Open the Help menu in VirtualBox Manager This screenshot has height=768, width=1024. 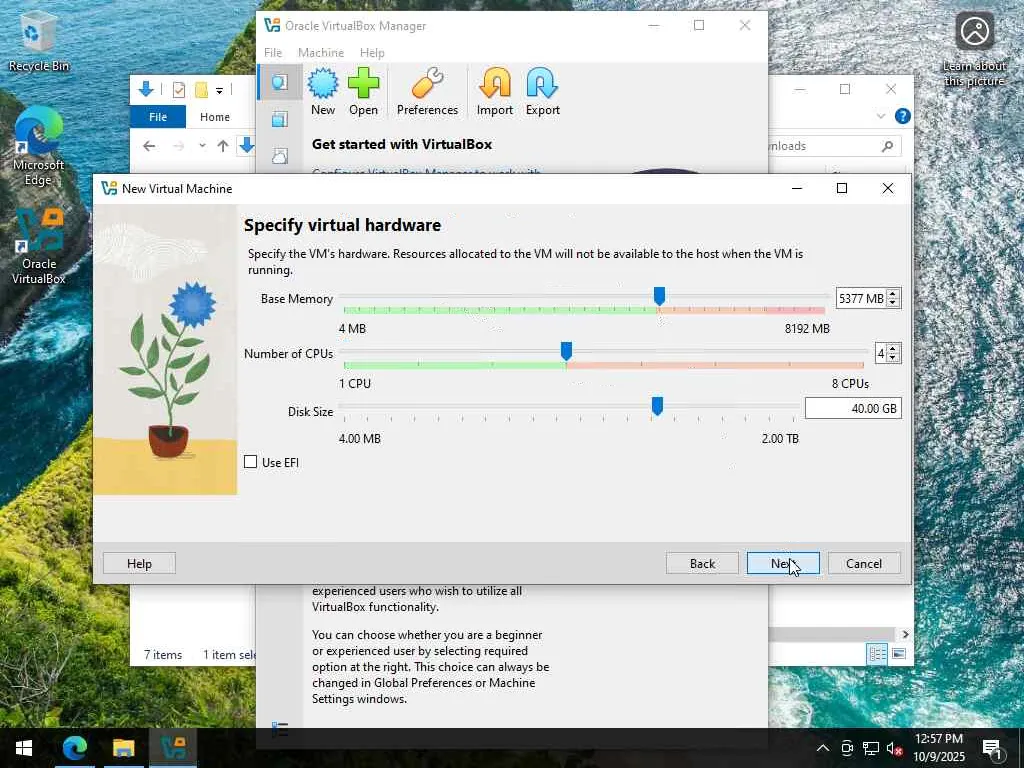(x=372, y=53)
